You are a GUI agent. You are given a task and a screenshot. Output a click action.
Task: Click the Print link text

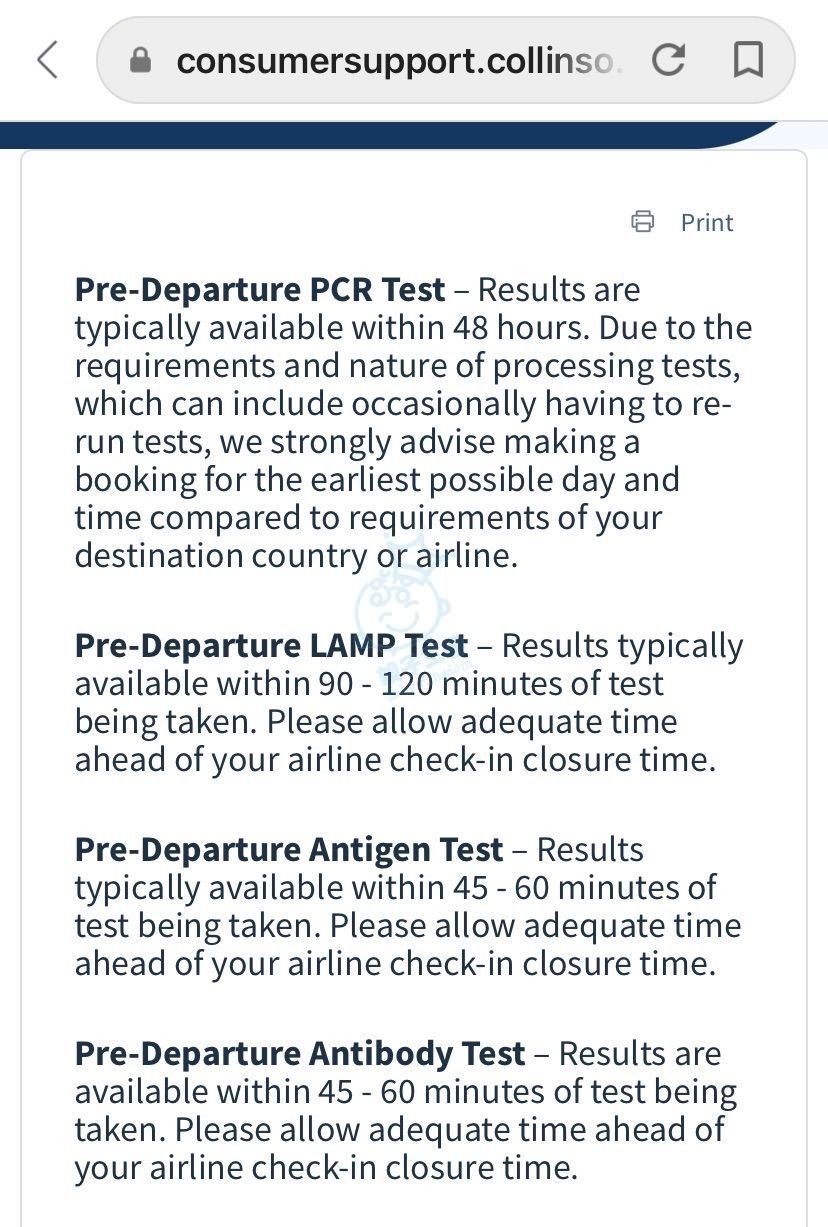(x=707, y=222)
